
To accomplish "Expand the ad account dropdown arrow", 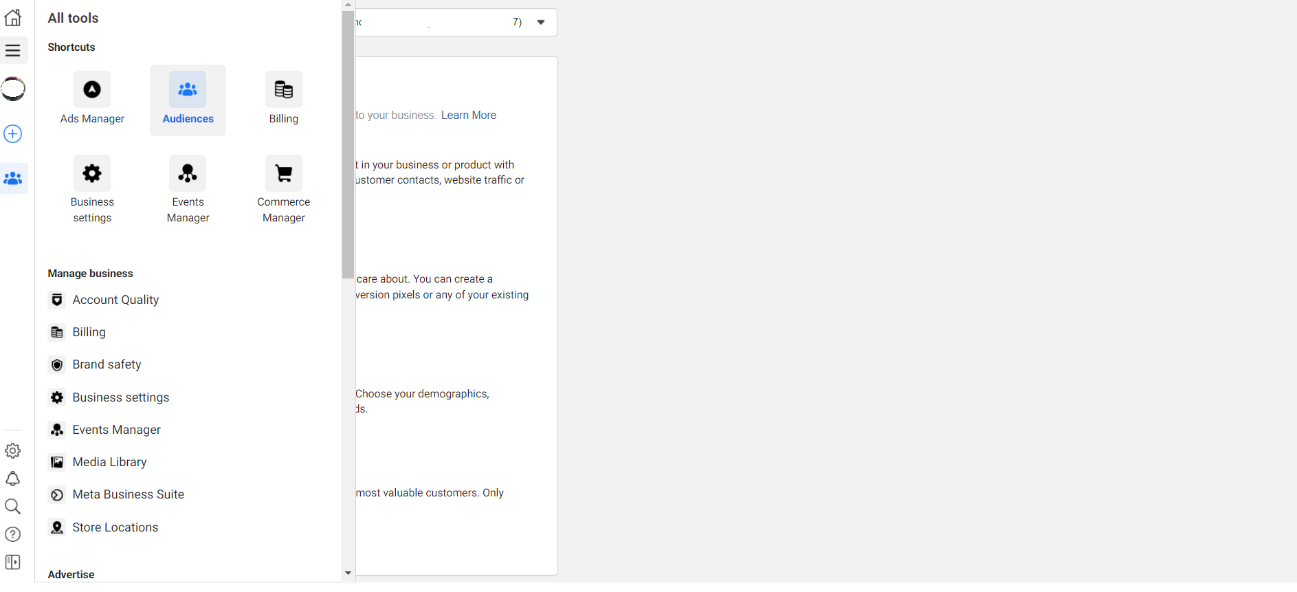I will (x=541, y=22).
